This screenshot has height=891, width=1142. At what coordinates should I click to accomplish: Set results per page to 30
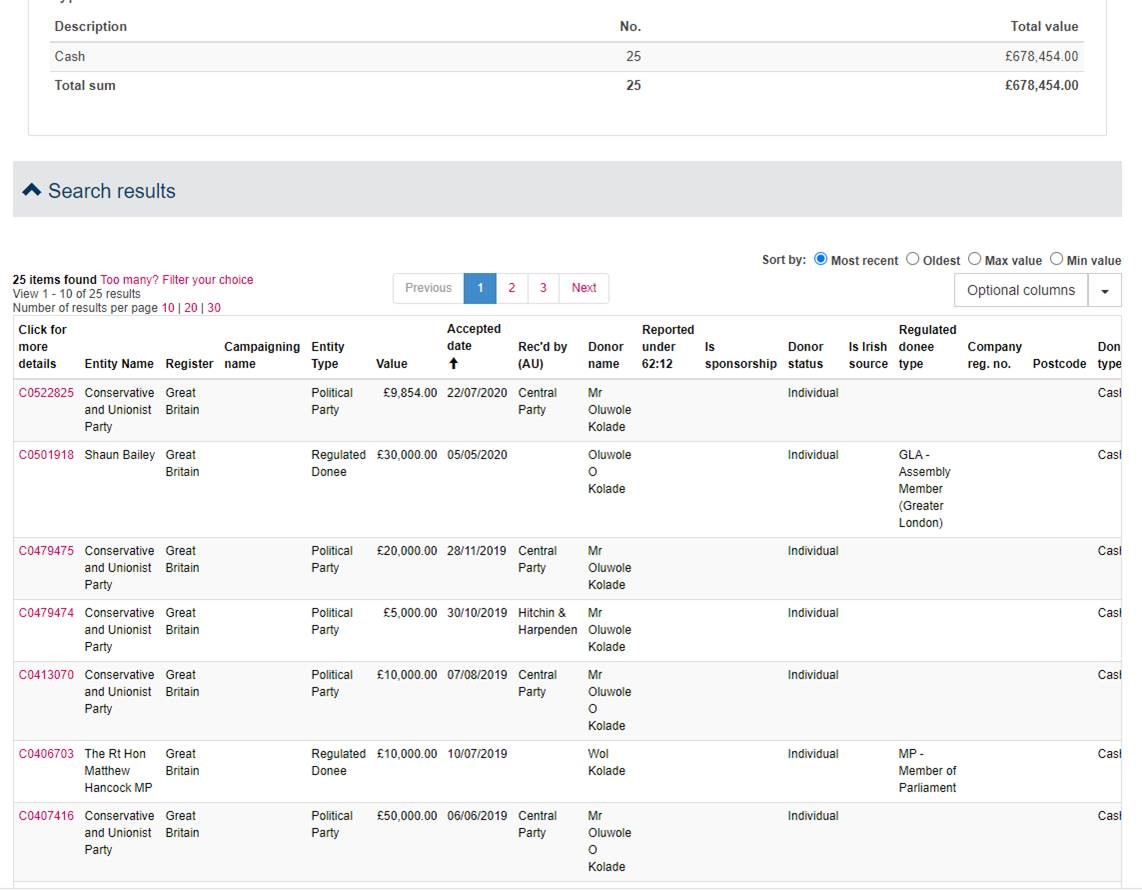[214, 308]
